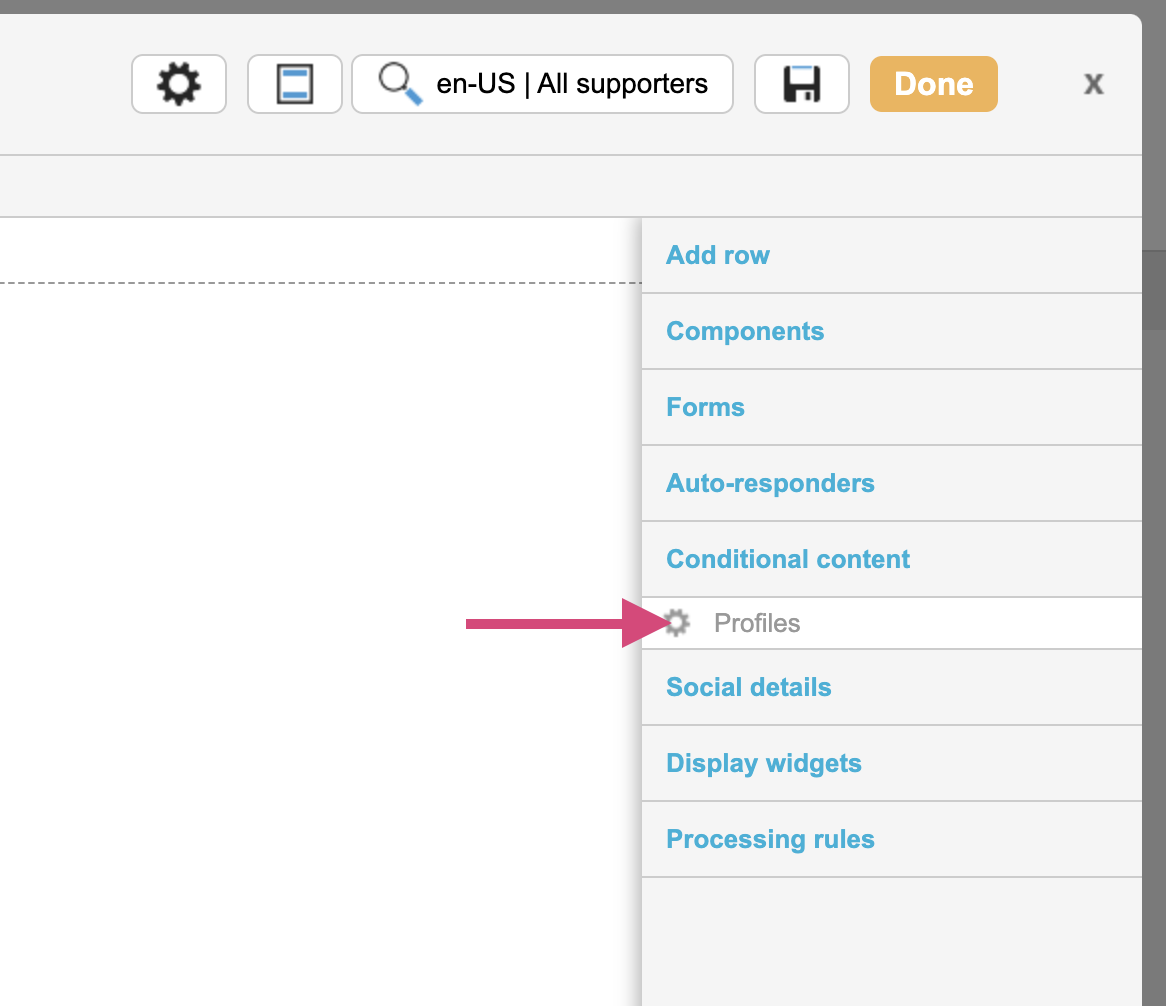Click the magnifying glass preview icon
The image size is (1166, 1006).
399,84
